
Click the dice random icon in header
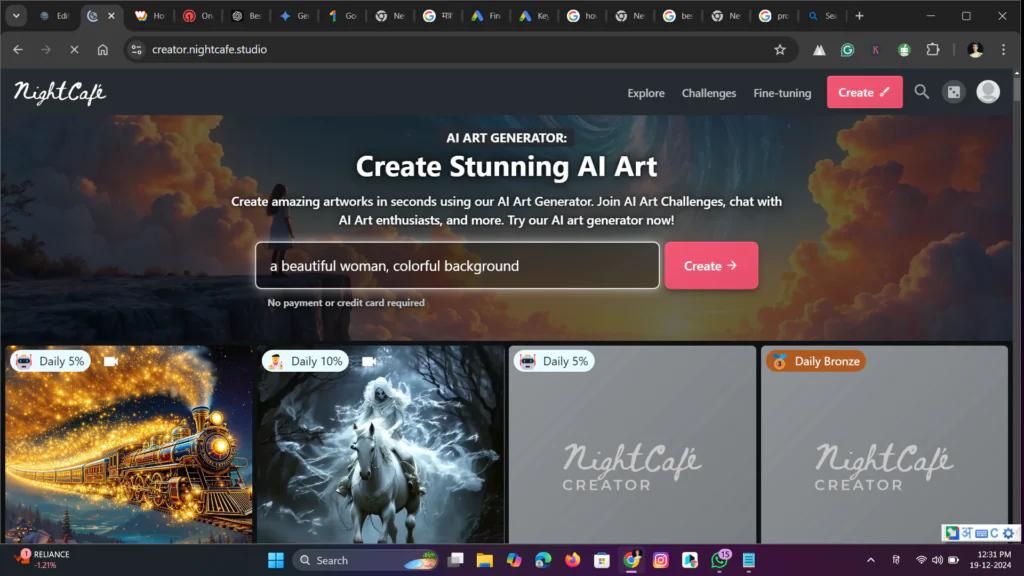(x=954, y=92)
